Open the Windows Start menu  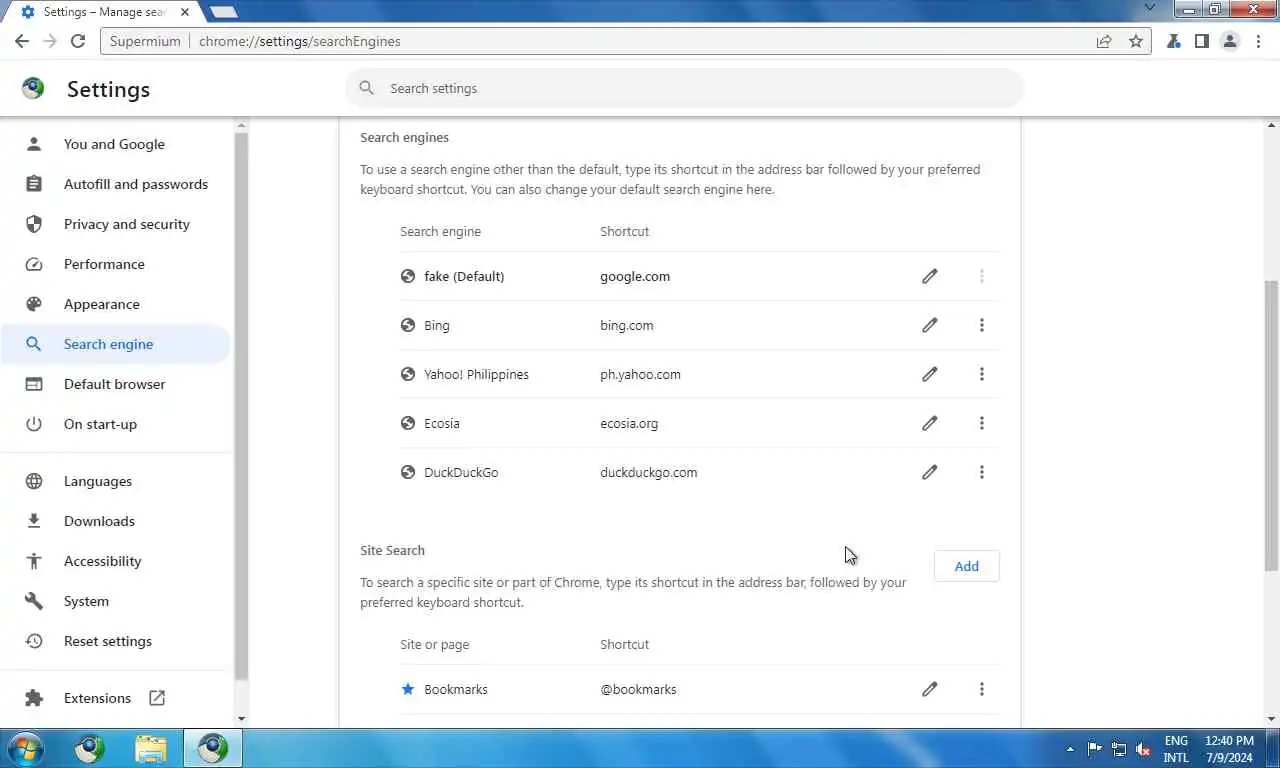[24, 748]
